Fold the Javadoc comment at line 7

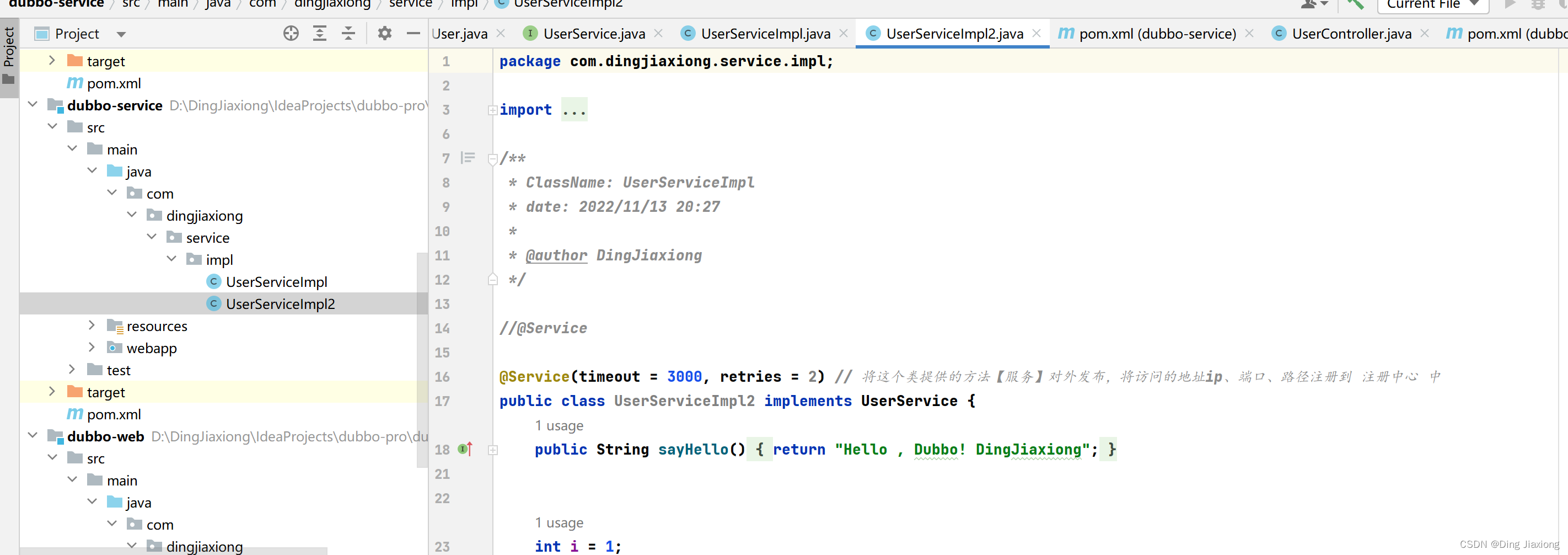(x=492, y=159)
